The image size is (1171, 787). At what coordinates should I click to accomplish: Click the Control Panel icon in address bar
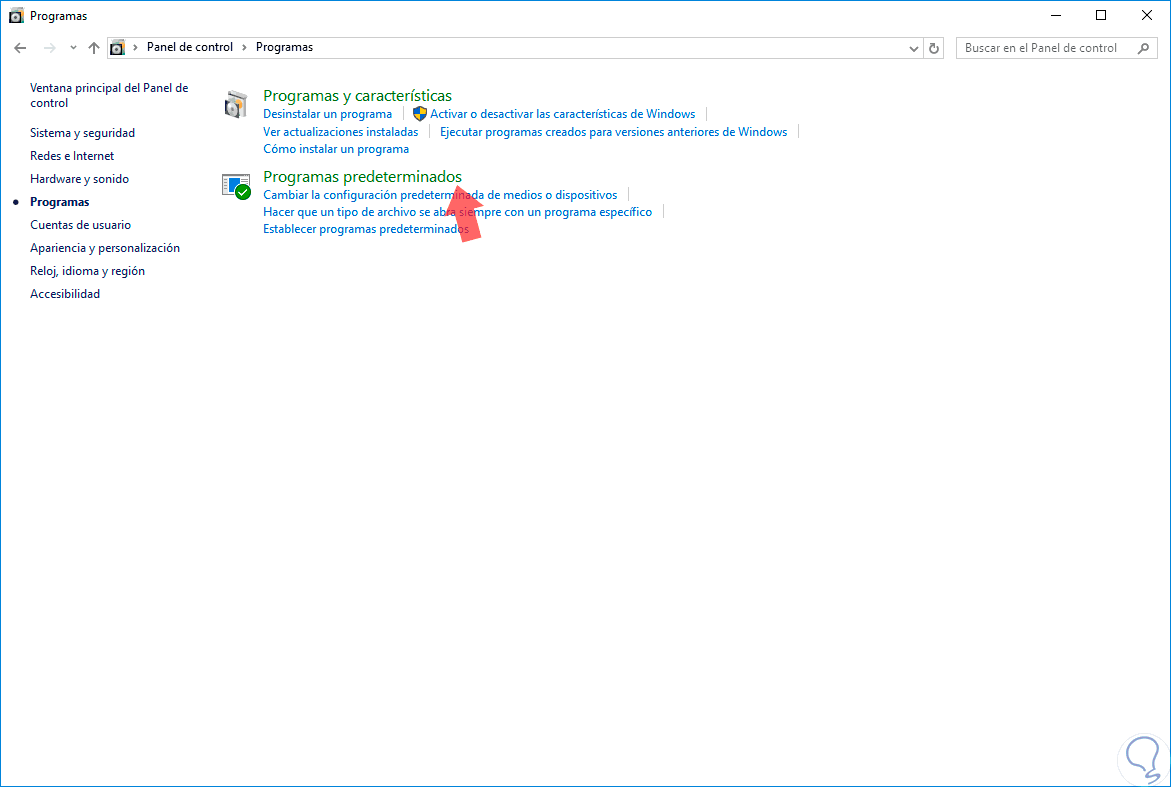[117, 48]
